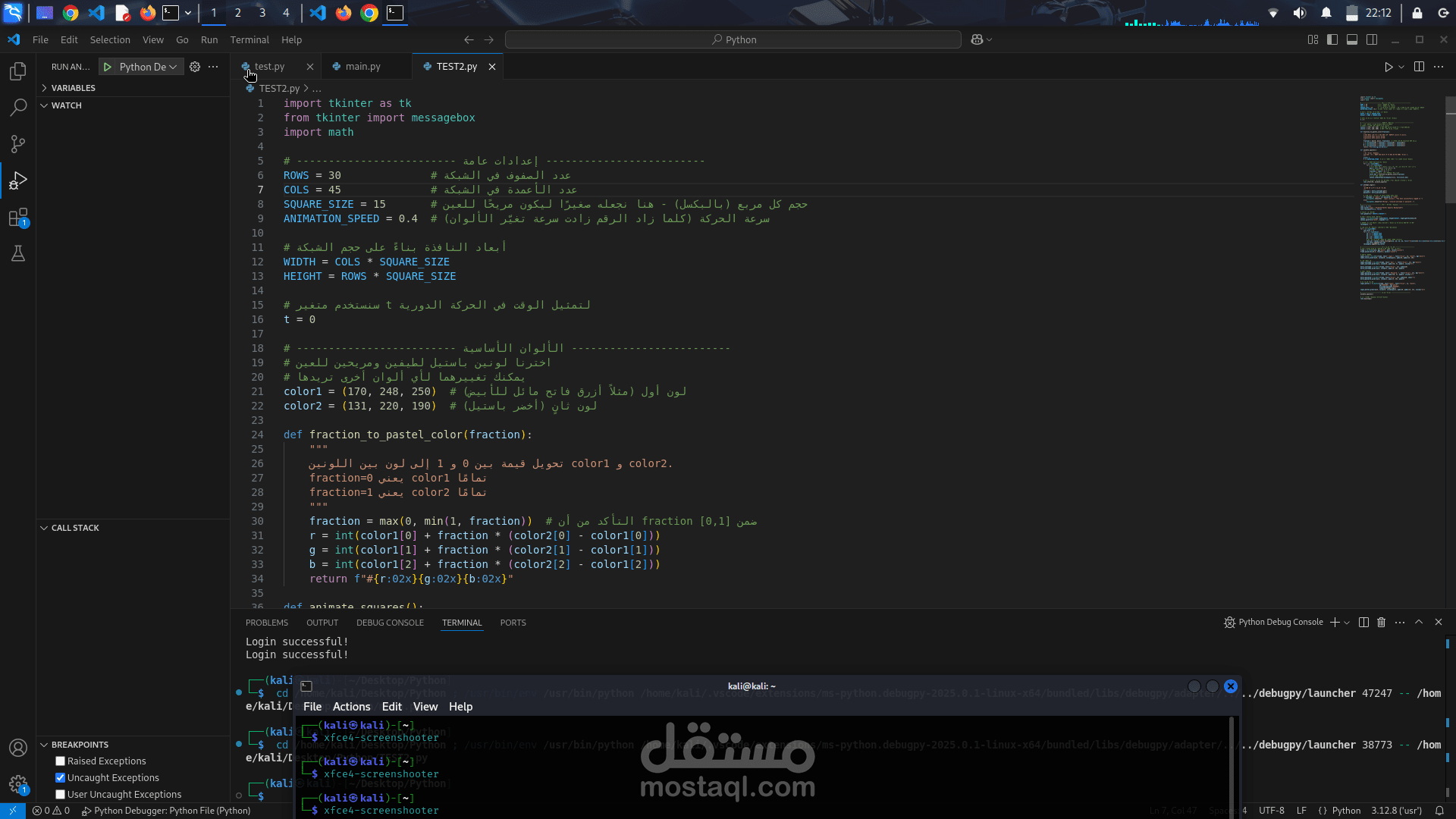Open the Selection menu
1456x819 pixels.
110,39
